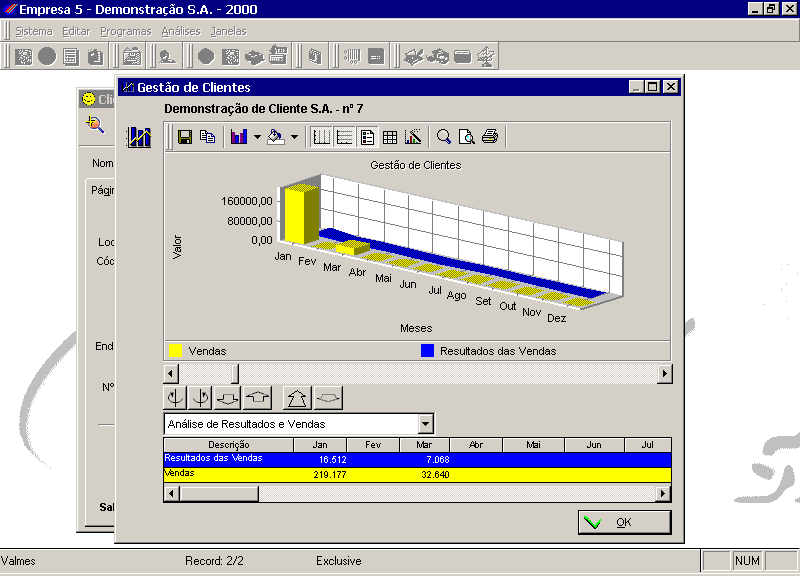The image size is (800, 576).
Task: Restore the main Empresa 5 application window
Action: [x=771, y=9]
